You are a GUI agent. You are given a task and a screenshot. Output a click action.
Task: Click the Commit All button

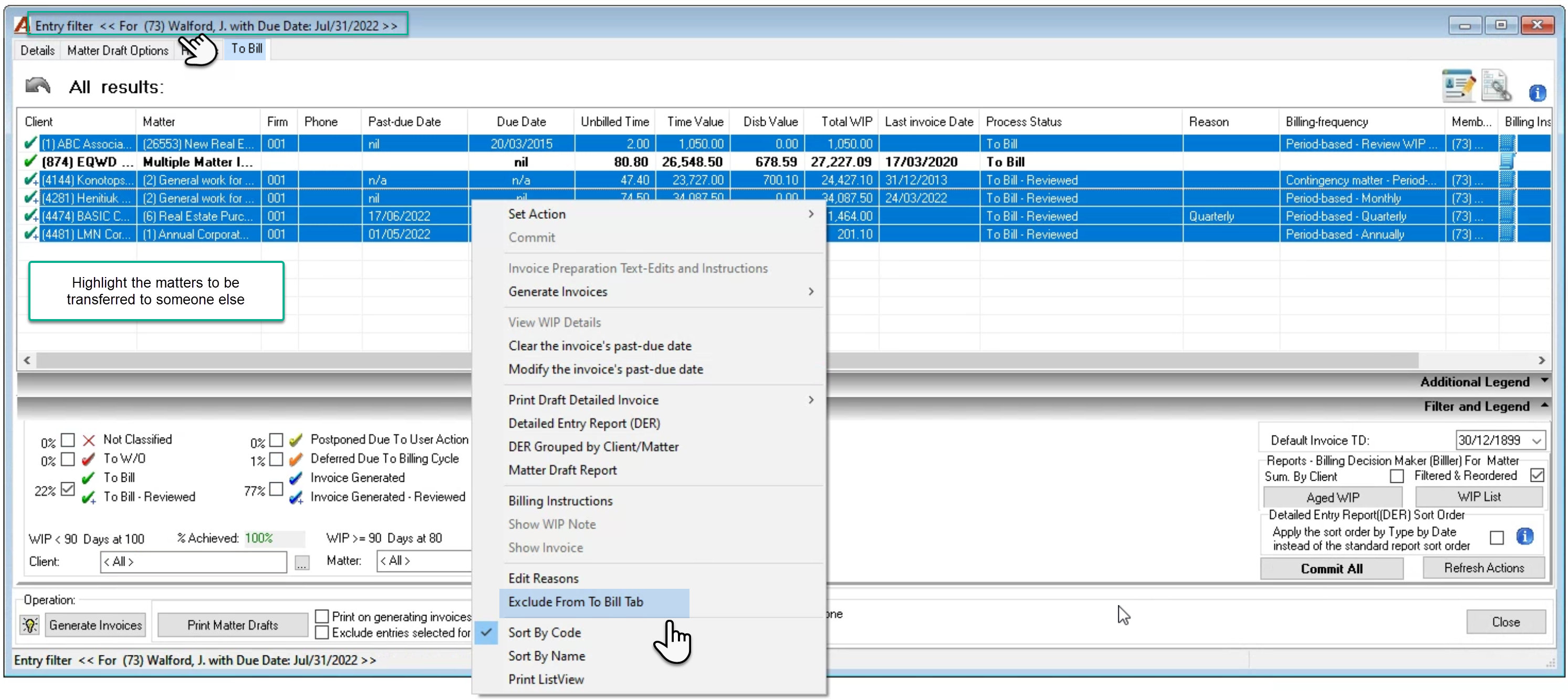pos(1331,569)
